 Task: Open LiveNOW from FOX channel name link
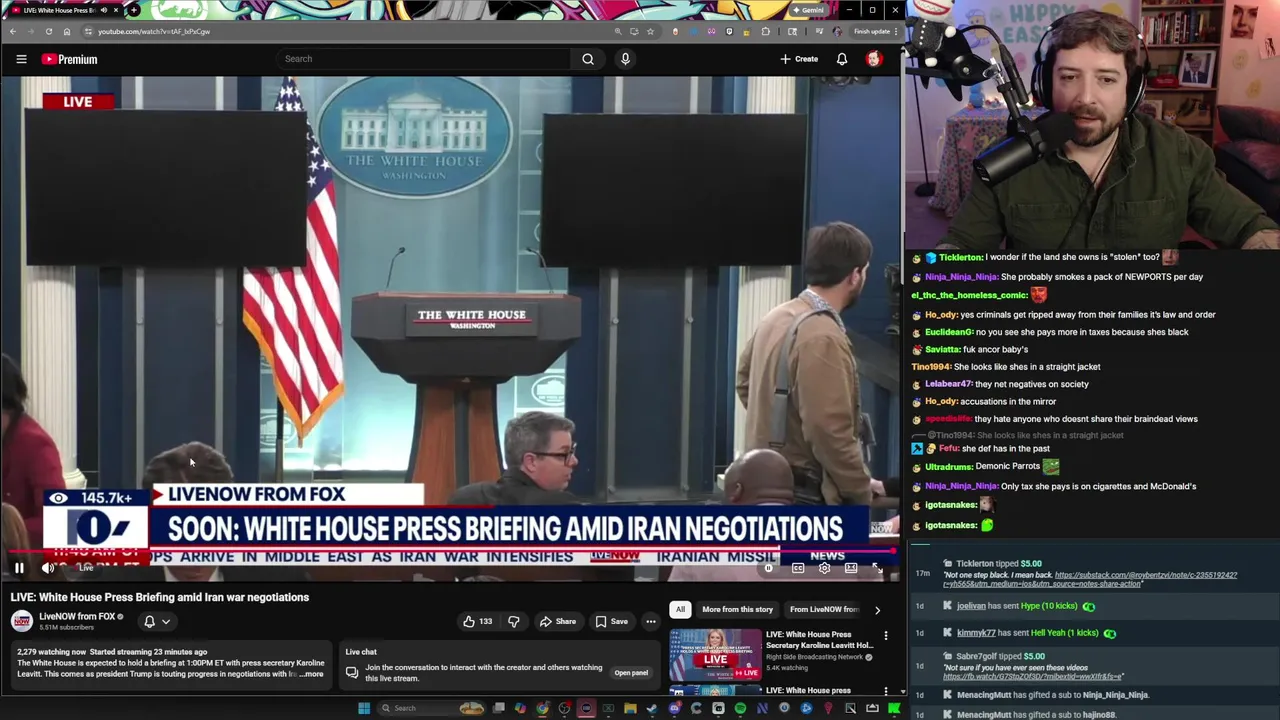(x=77, y=616)
